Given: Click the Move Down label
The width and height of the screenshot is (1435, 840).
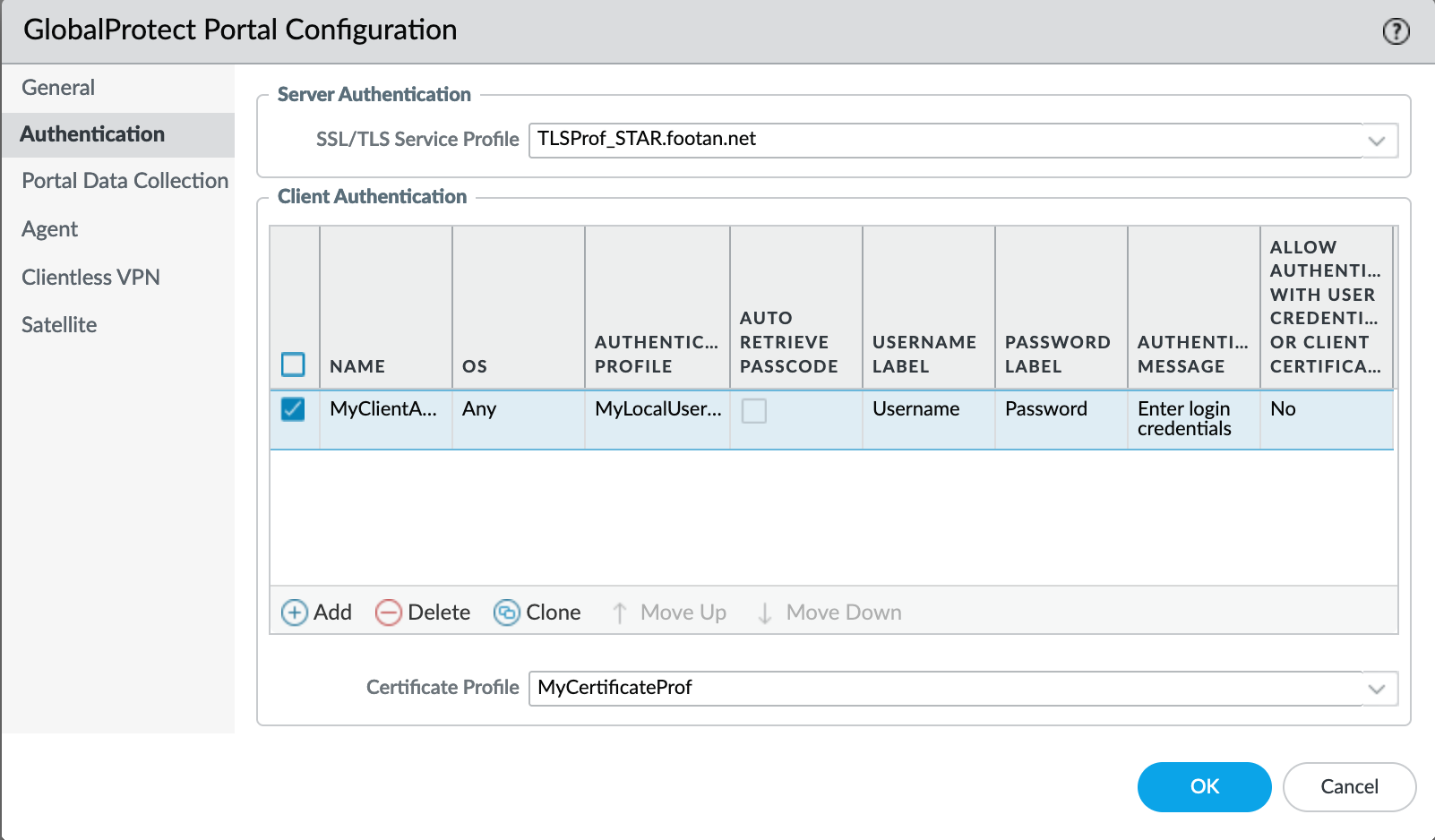Looking at the screenshot, I should [x=844, y=613].
